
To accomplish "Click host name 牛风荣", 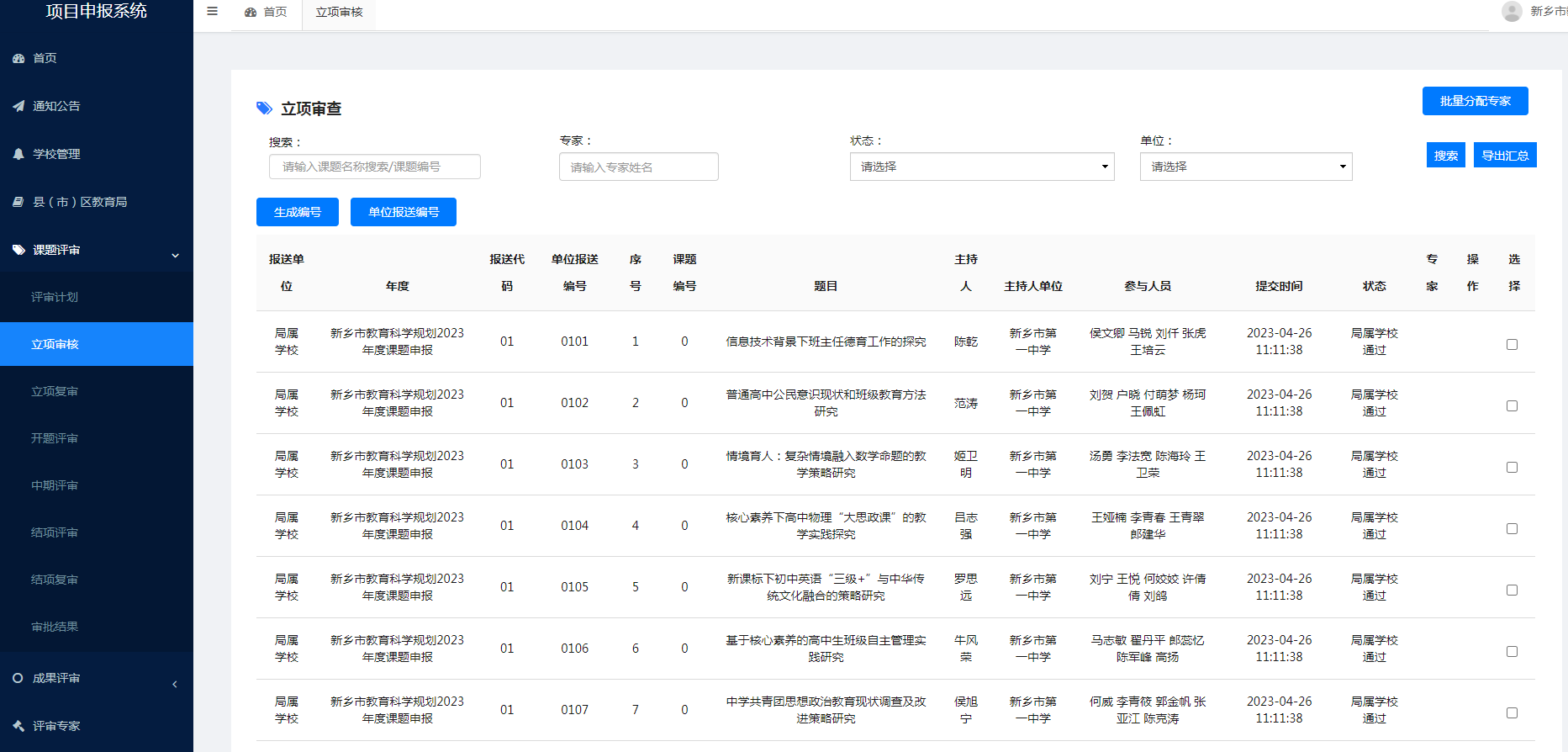I will [x=966, y=649].
